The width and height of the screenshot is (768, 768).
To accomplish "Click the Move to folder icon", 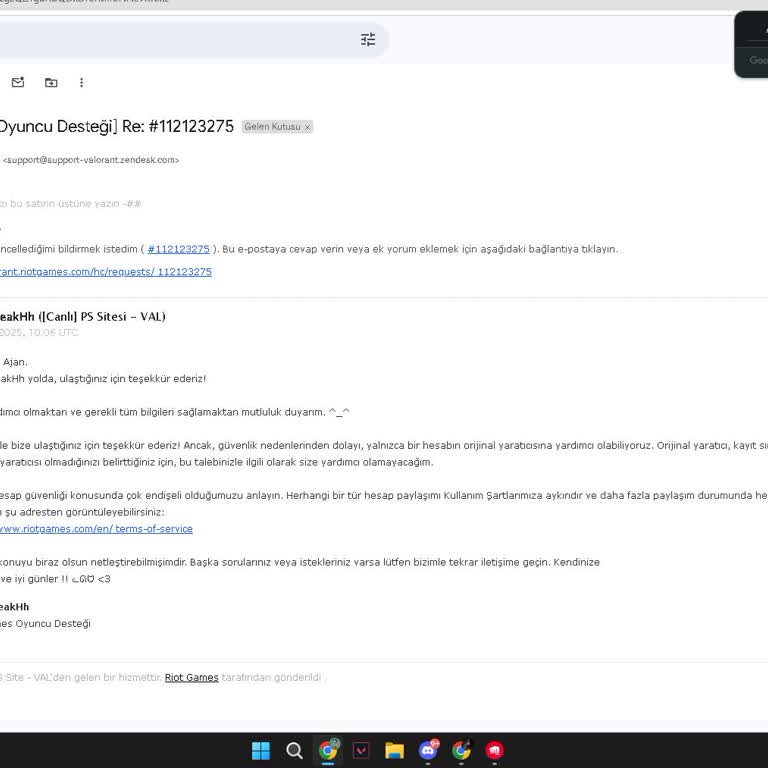I will (x=51, y=82).
